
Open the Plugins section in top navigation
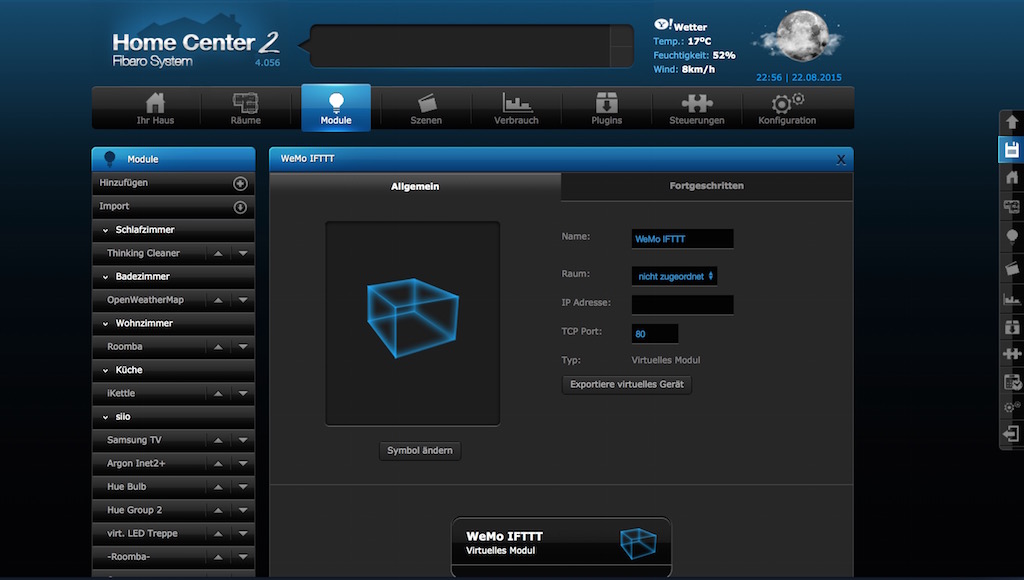606,108
